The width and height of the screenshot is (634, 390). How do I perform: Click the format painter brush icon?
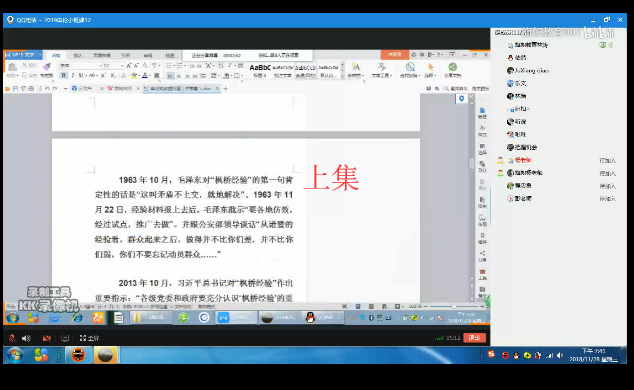tap(47, 67)
